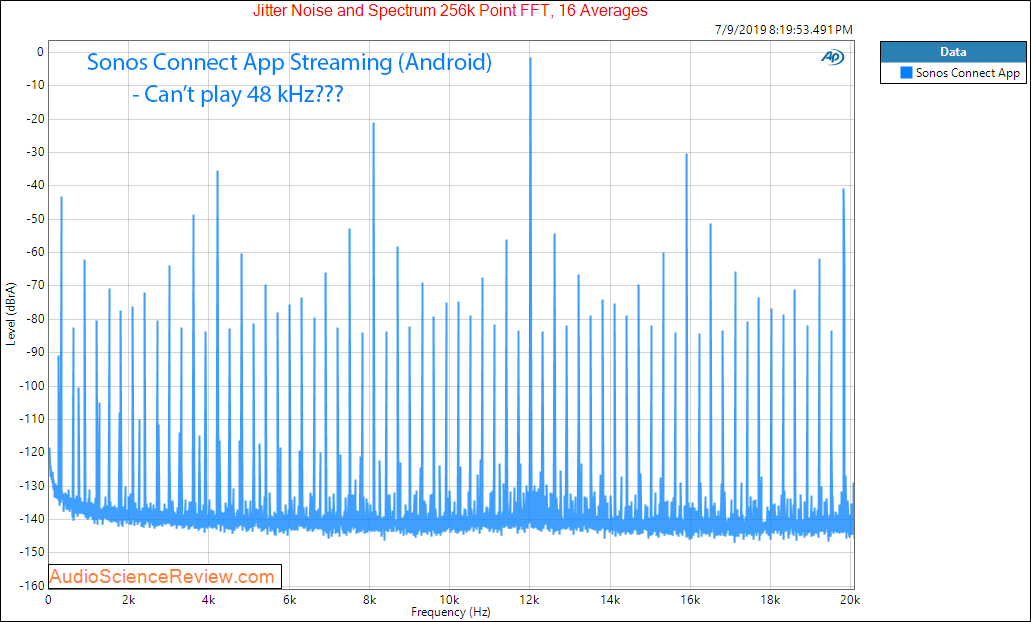The height and width of the screenshot is (622, 1031).
Task: Click the '-100' Level axis tick label
Action: (x=31, y=386)
